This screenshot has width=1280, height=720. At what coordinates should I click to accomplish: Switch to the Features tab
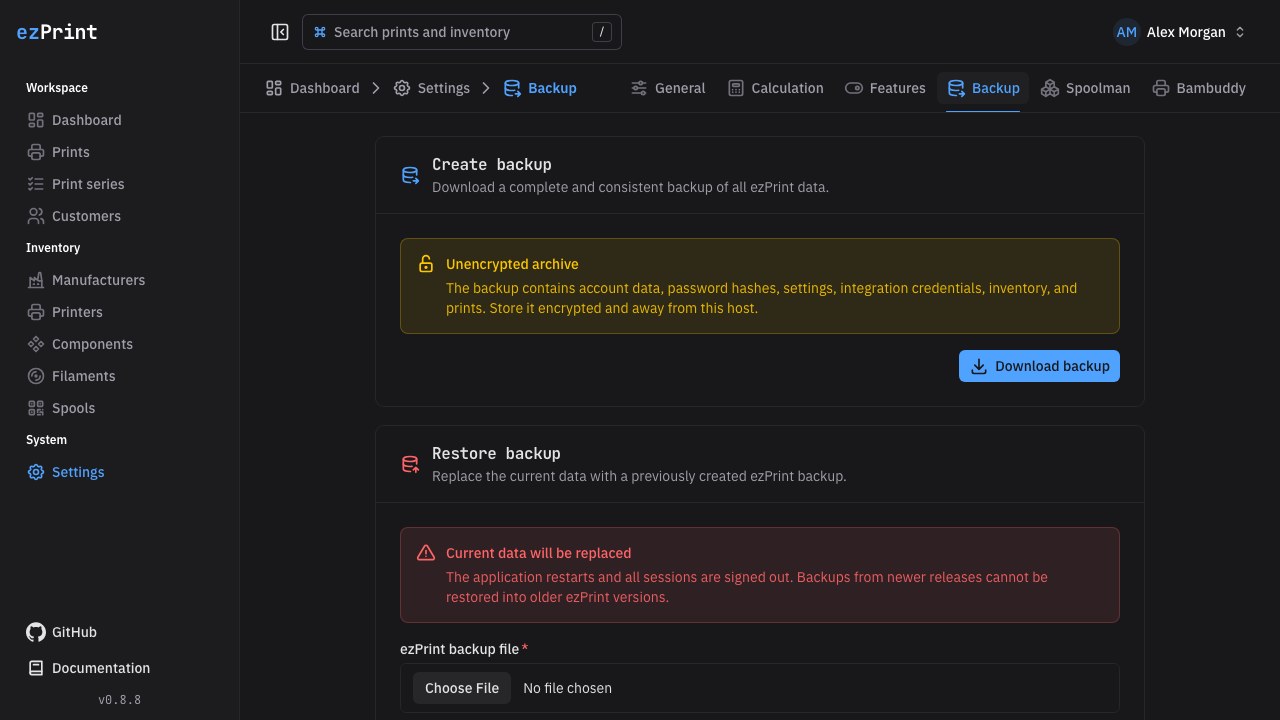pos(886,88)
